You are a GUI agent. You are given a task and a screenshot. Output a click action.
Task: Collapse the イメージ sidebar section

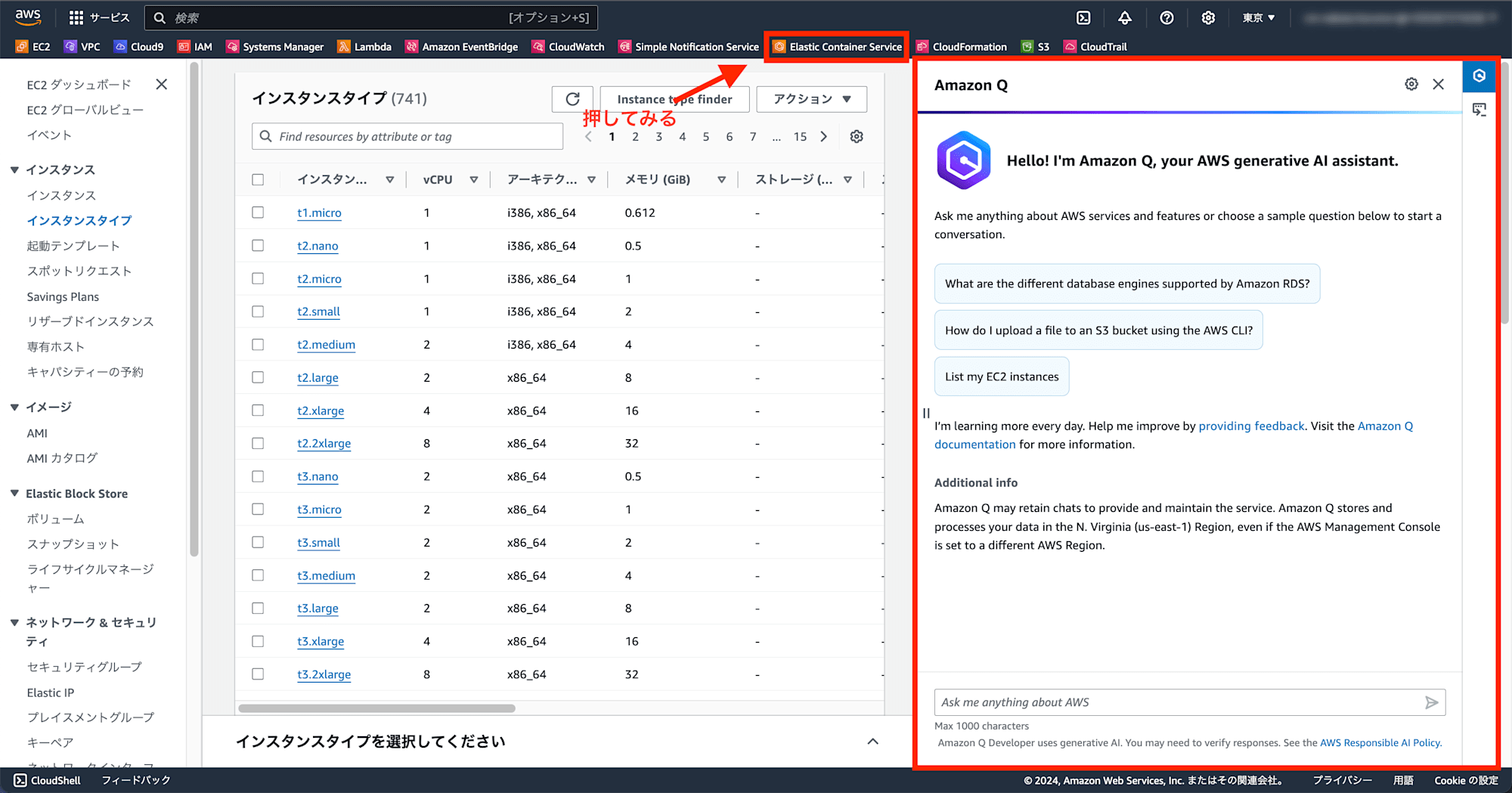(14, 407)
